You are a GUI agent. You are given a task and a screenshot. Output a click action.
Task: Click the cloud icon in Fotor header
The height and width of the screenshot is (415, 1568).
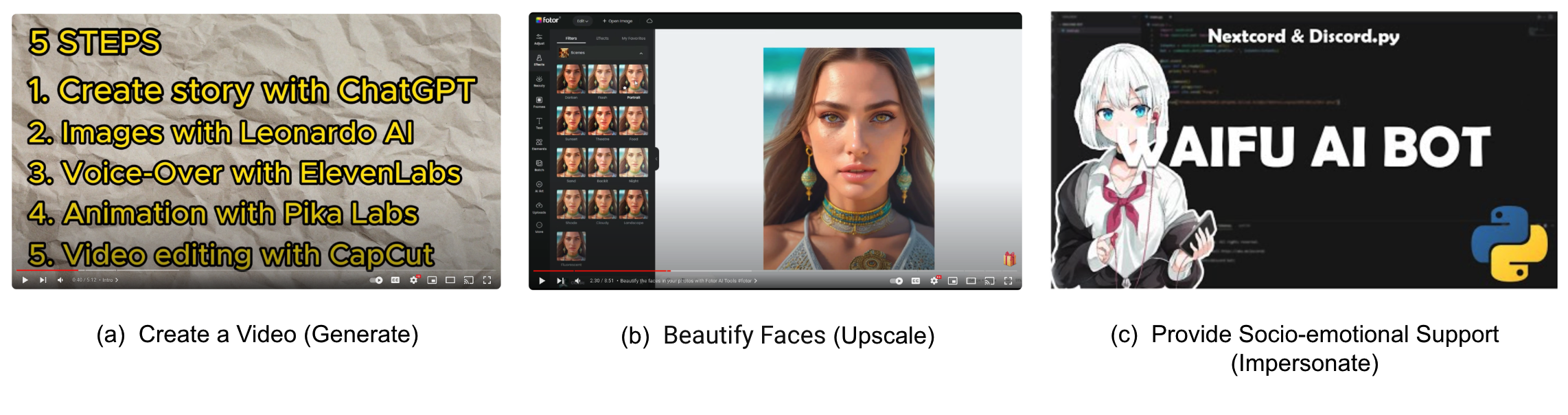click(649, 21)
